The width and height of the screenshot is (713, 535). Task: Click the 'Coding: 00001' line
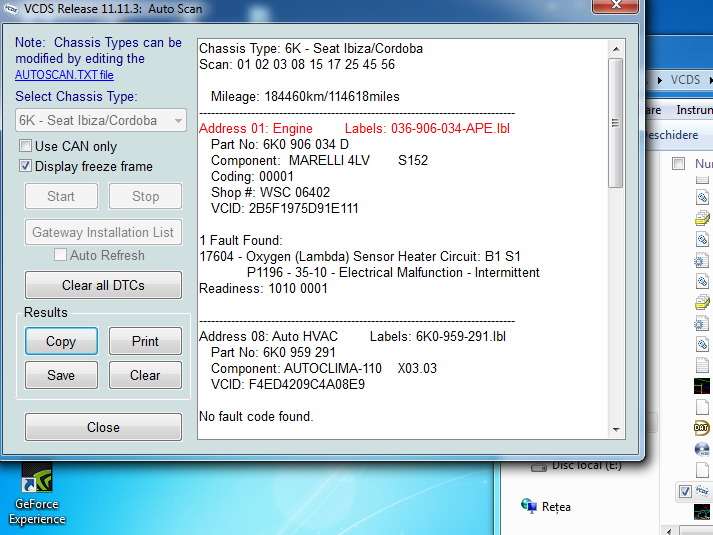[252, 176]
